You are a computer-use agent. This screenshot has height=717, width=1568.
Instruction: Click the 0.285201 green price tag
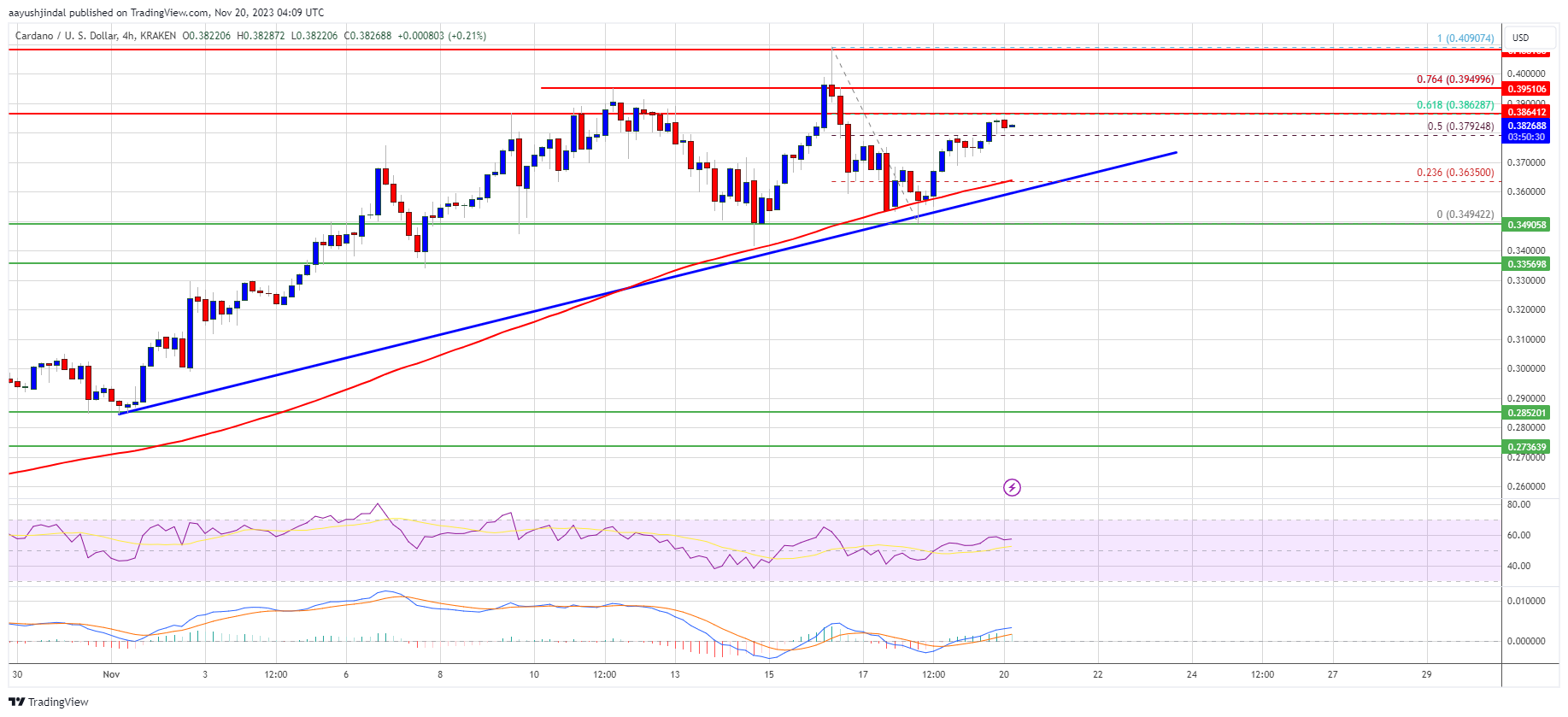click(x=1526, y=413)
